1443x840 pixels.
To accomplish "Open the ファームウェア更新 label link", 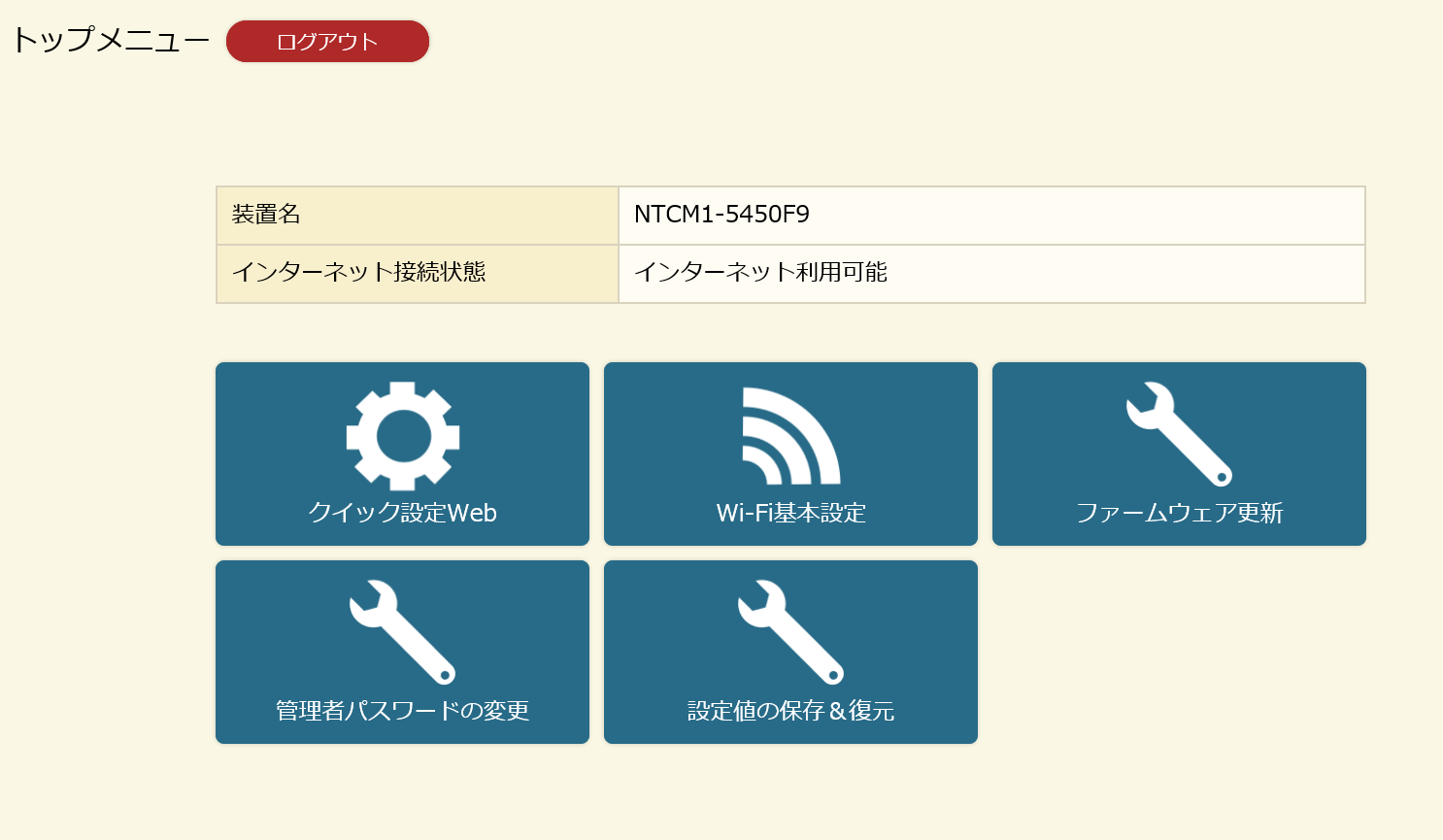I will click(x=1179, y=513).
